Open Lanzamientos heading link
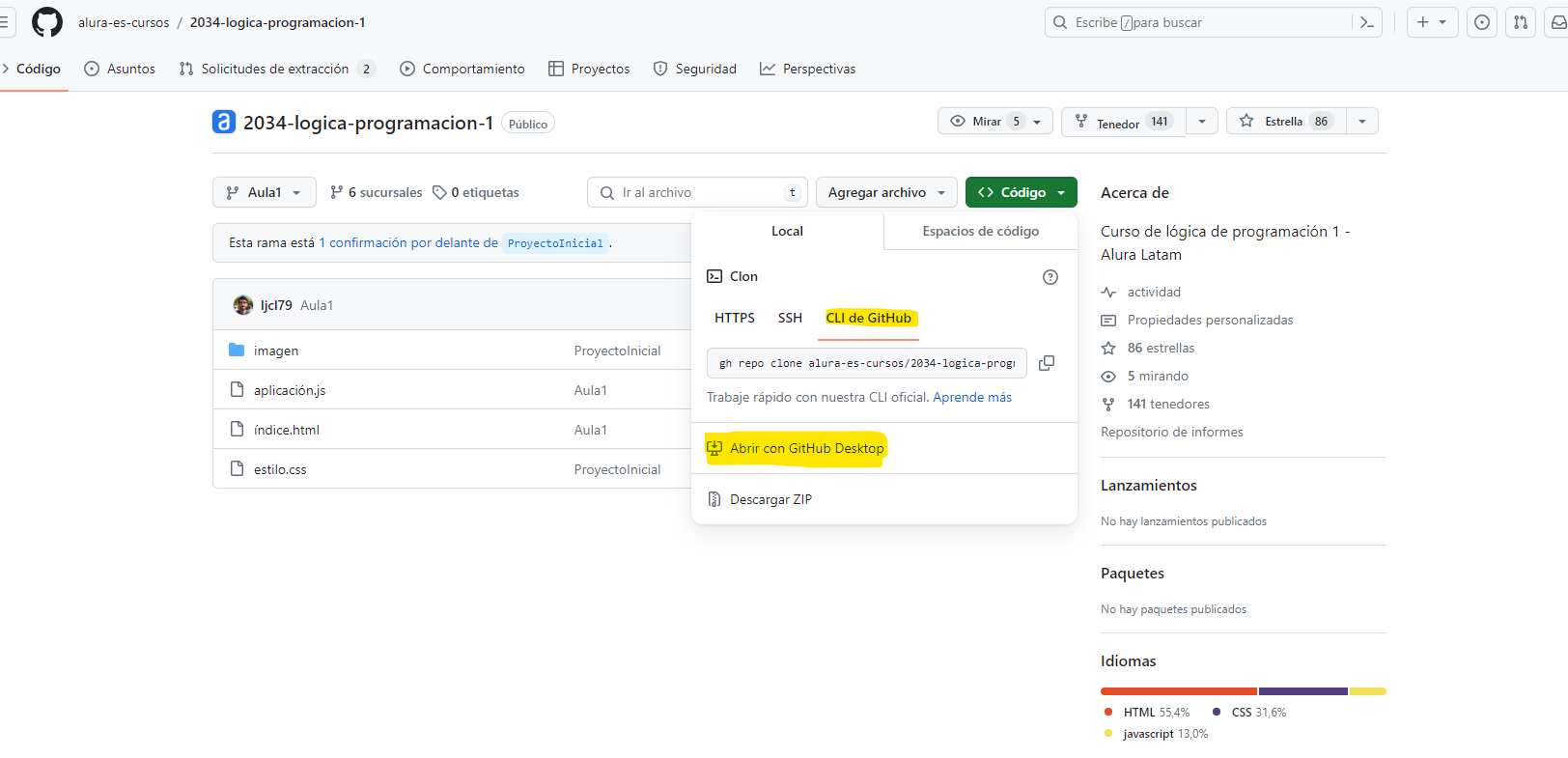 point(1149,485)
